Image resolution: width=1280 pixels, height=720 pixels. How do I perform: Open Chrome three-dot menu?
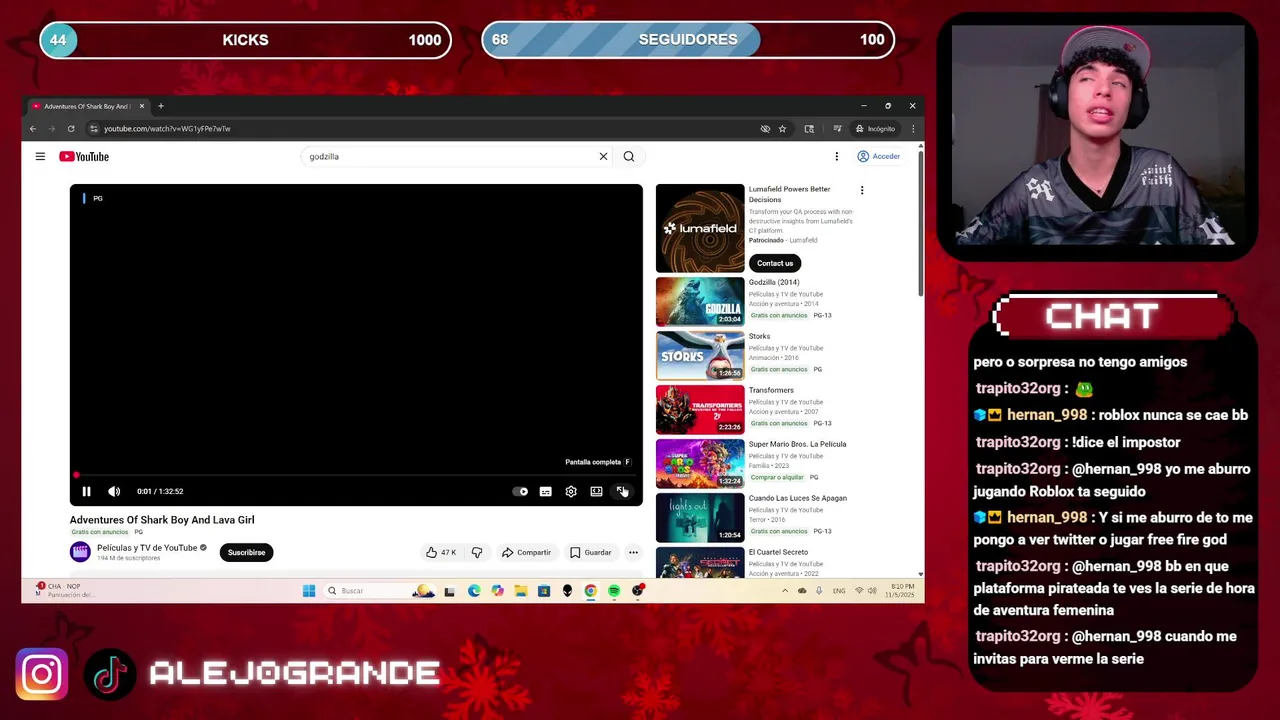pyautogui.click(x=912, y=128)
